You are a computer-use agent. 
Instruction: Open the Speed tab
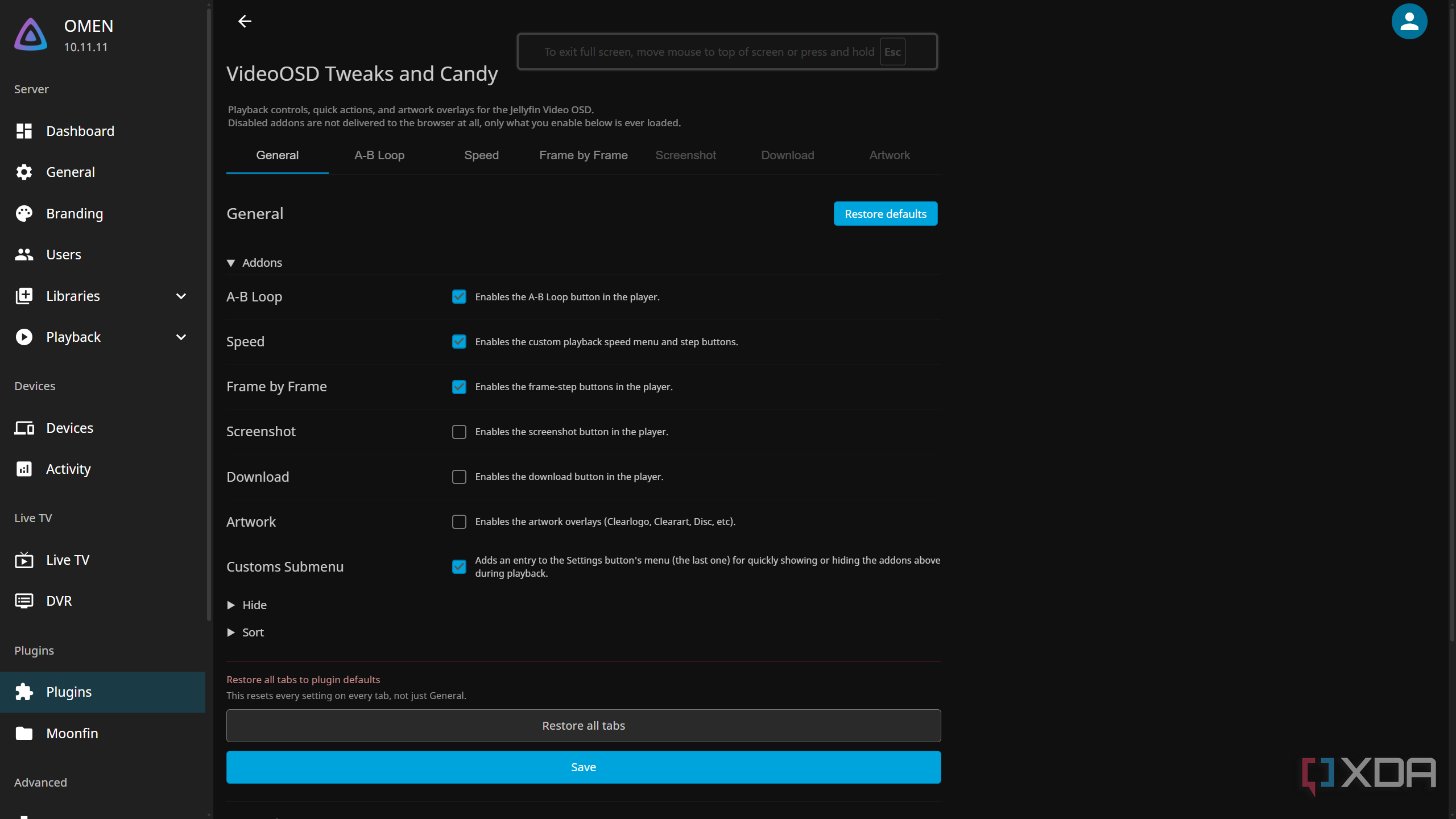click(x=481, y=155)
